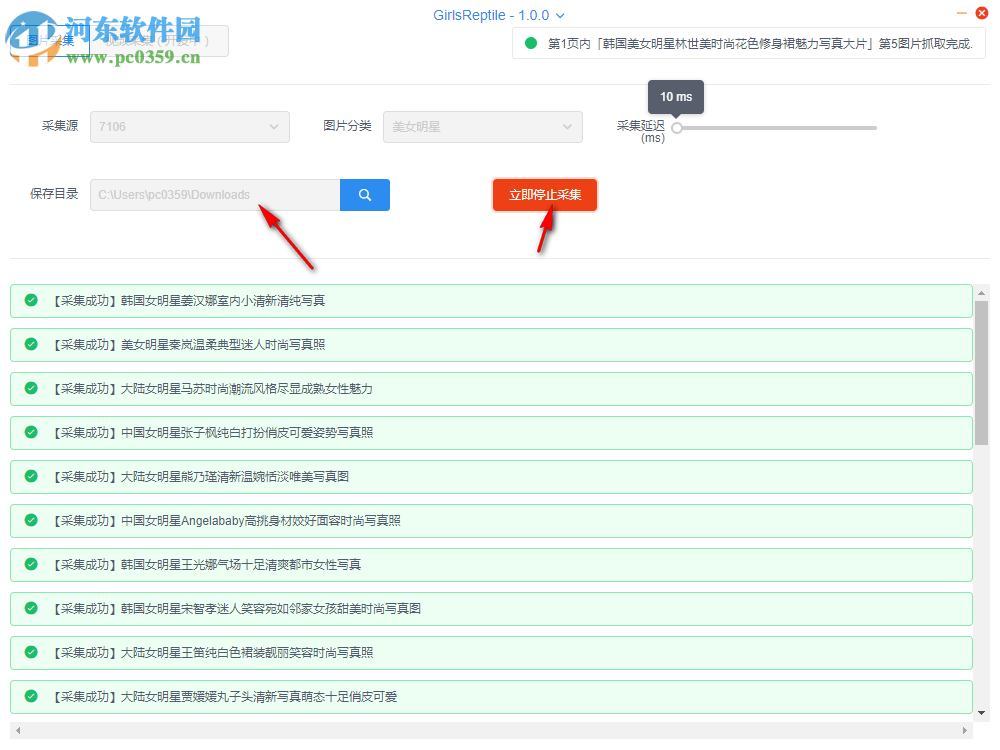The image size is (1000, 750).
Task: Click the green check icon for 姜汉娜 entry
Action: (x=31, y=300)
